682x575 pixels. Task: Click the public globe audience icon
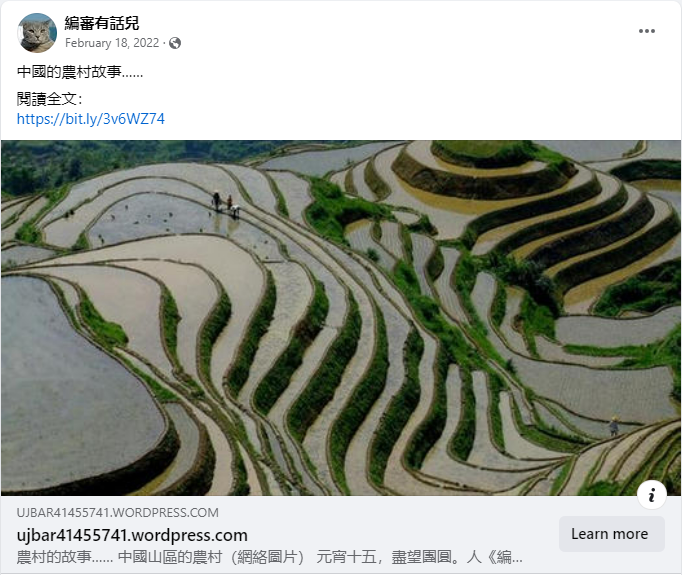point(175,43)
